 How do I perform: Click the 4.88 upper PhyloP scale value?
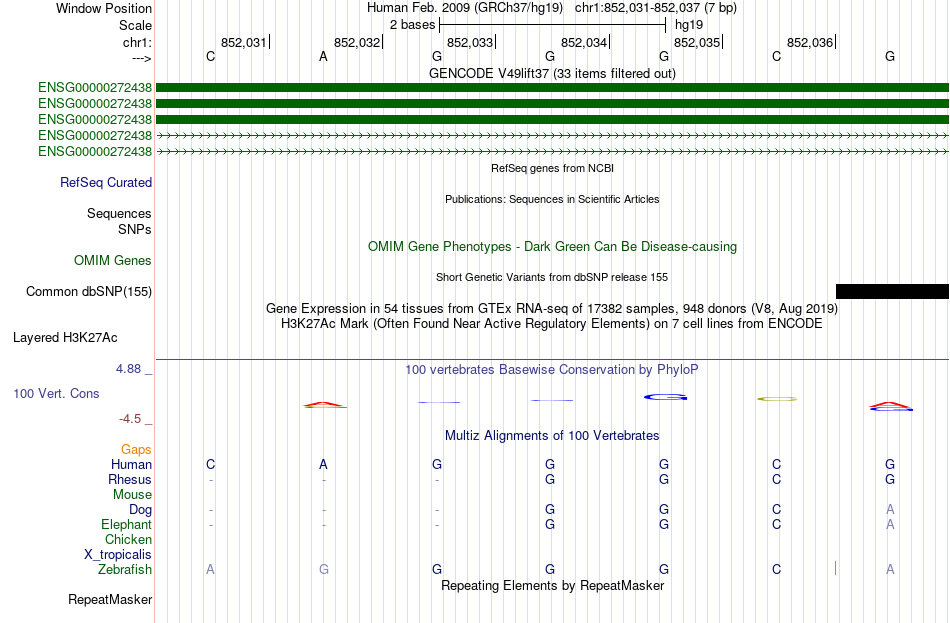(128, 369)
